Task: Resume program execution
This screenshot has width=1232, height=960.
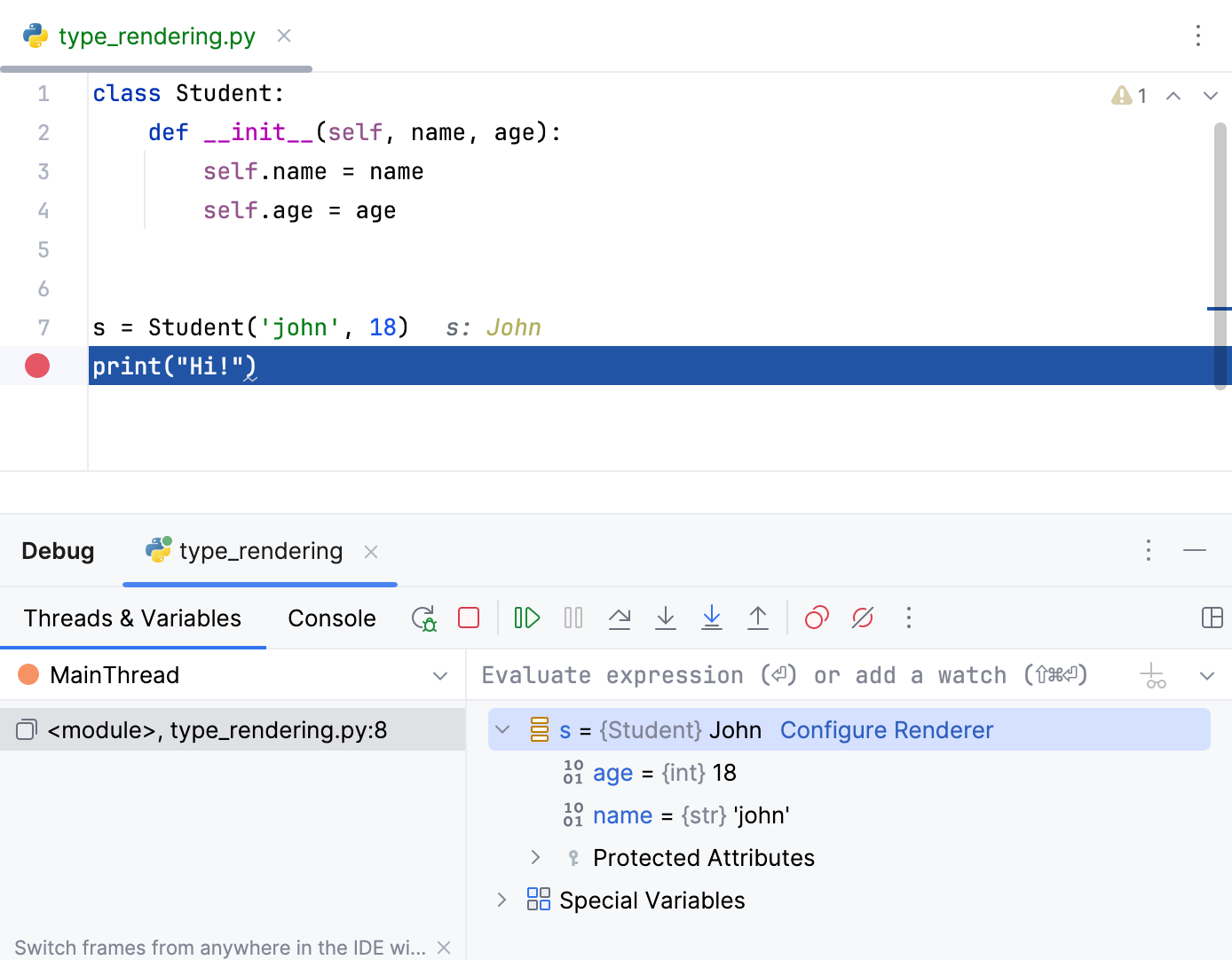Action: 526,618
